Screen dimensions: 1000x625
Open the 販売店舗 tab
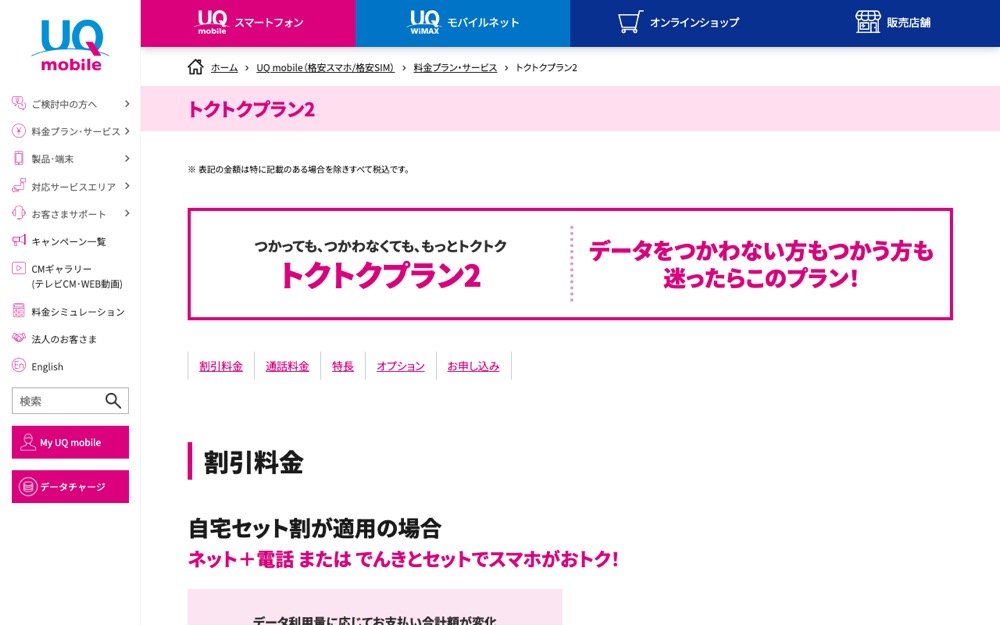pos(893,23)
